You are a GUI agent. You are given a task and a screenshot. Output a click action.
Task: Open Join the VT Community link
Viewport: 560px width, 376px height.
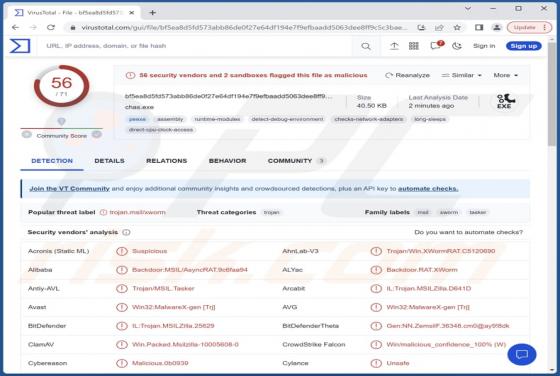point(69,189)
